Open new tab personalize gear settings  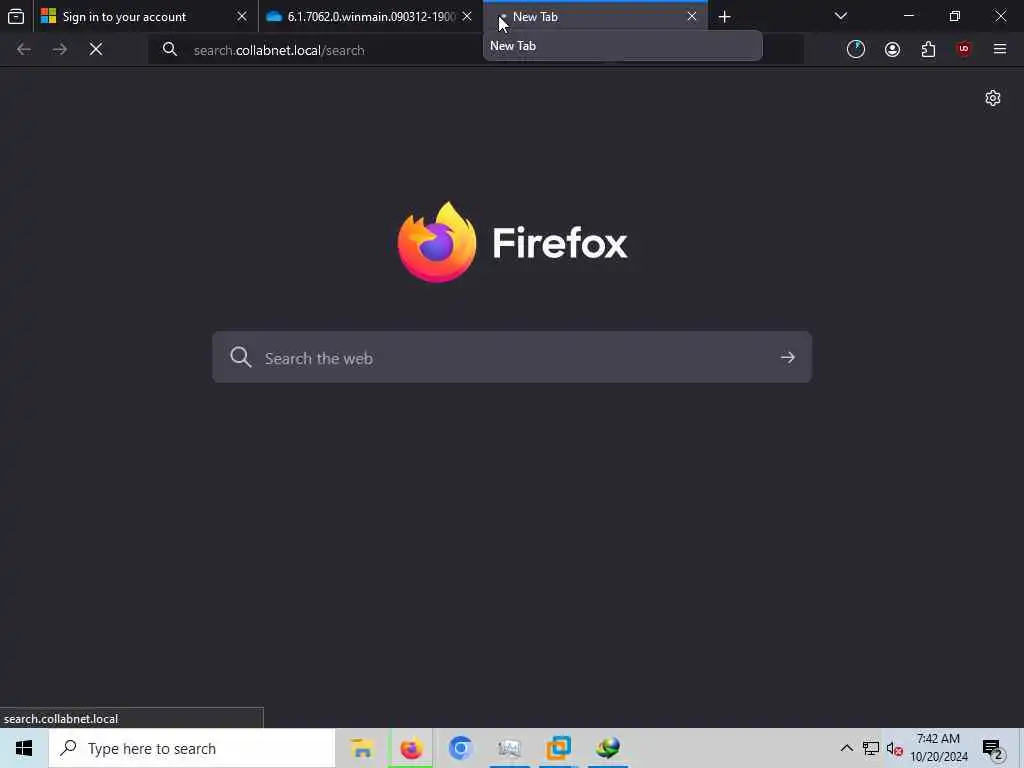(993, 98)
